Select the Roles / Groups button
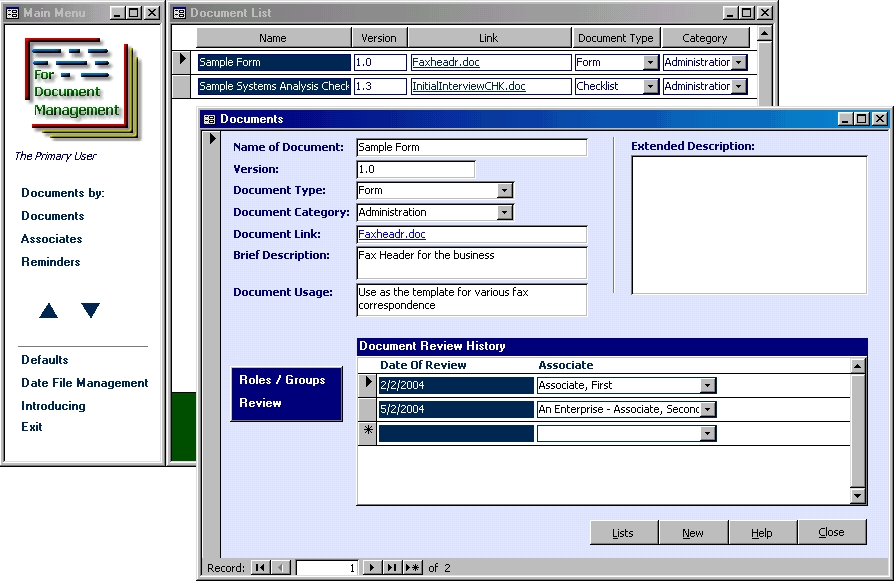 click(282, 380)
